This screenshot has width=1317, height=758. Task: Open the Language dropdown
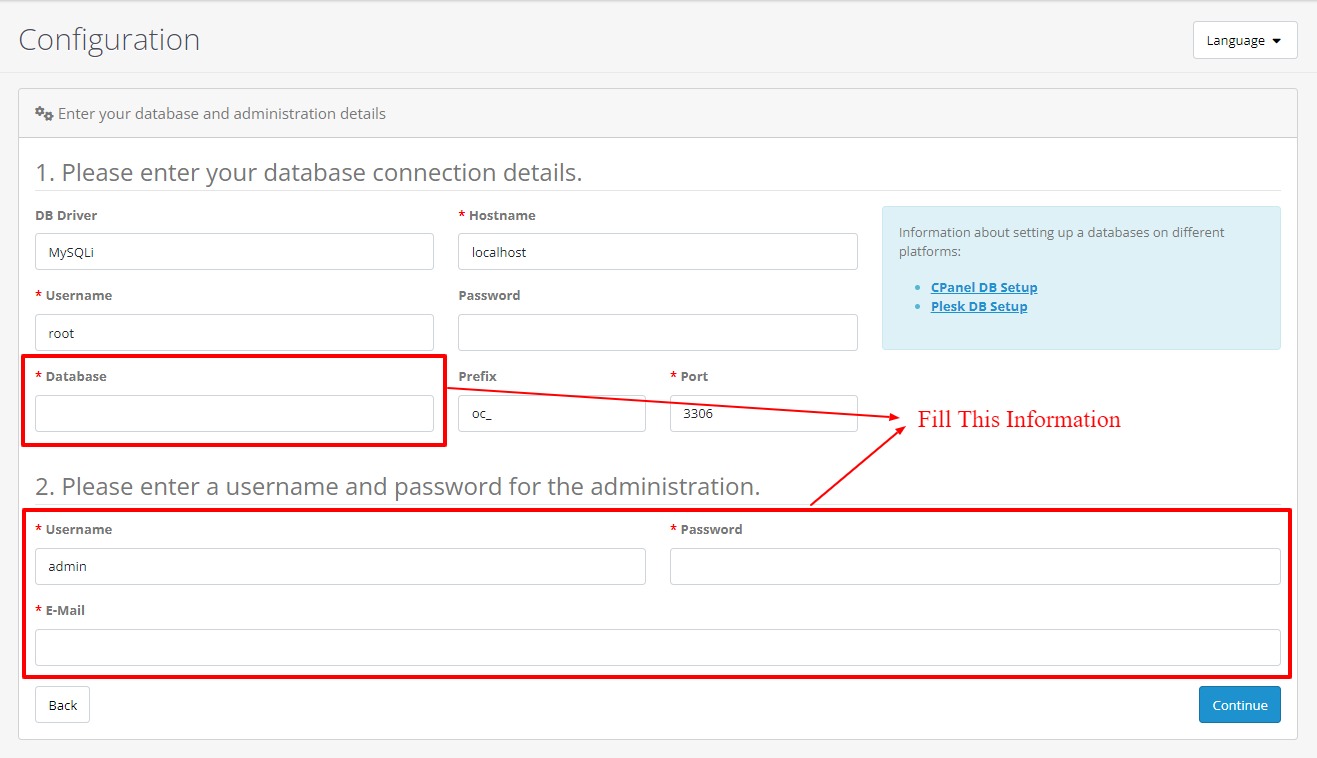[1244, 40]
